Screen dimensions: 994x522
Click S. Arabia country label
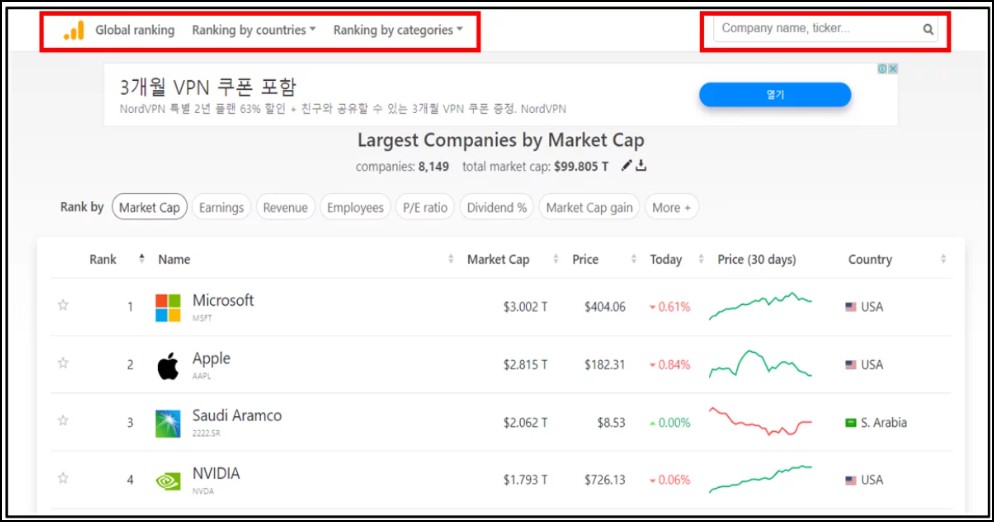(x=884, y=422)
